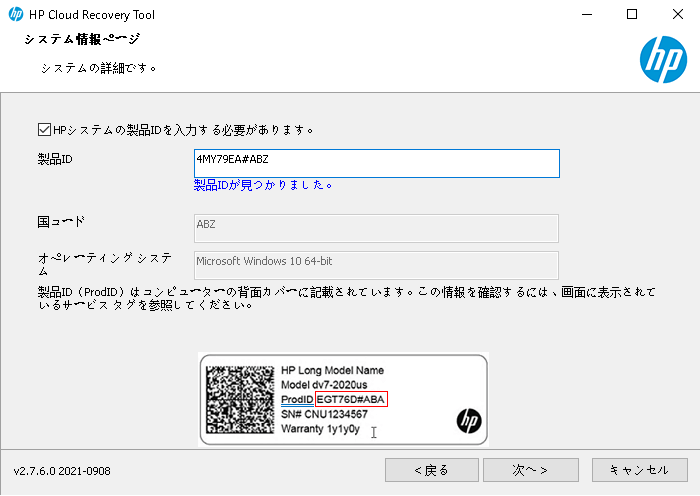Click the 製品ID field label
The height and width of the screenshot is (496, 700).
(x=55, y=159)
